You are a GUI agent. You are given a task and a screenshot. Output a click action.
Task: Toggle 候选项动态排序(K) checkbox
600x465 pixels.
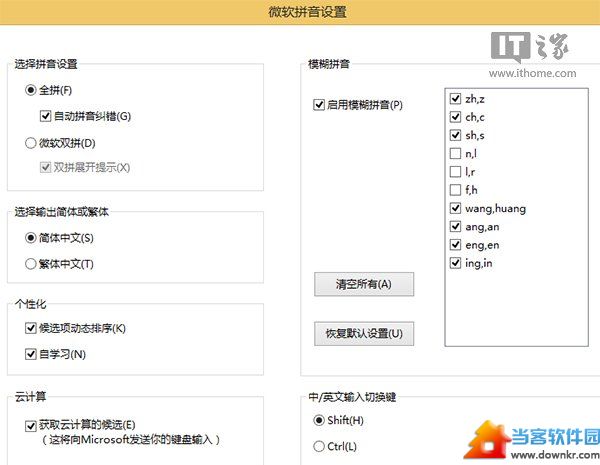31,328
